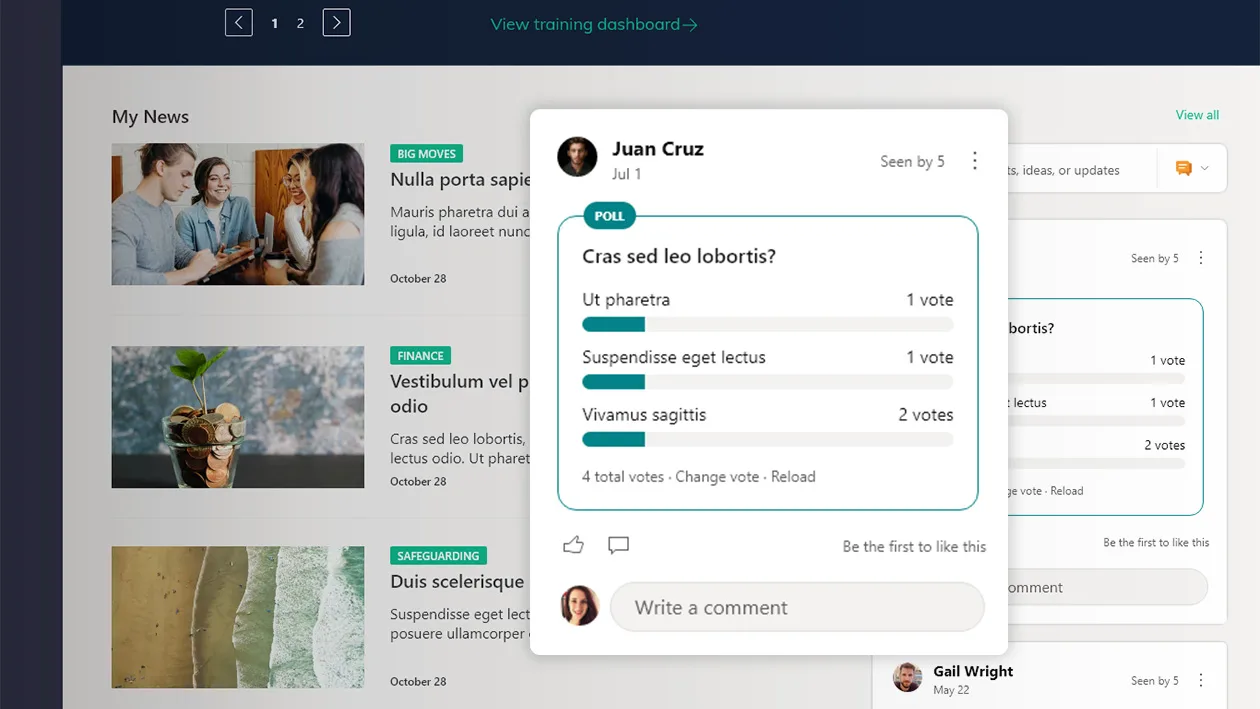Click the Write a comment field
Viewport: 1260px width, 709px height.
pos(797,607)
